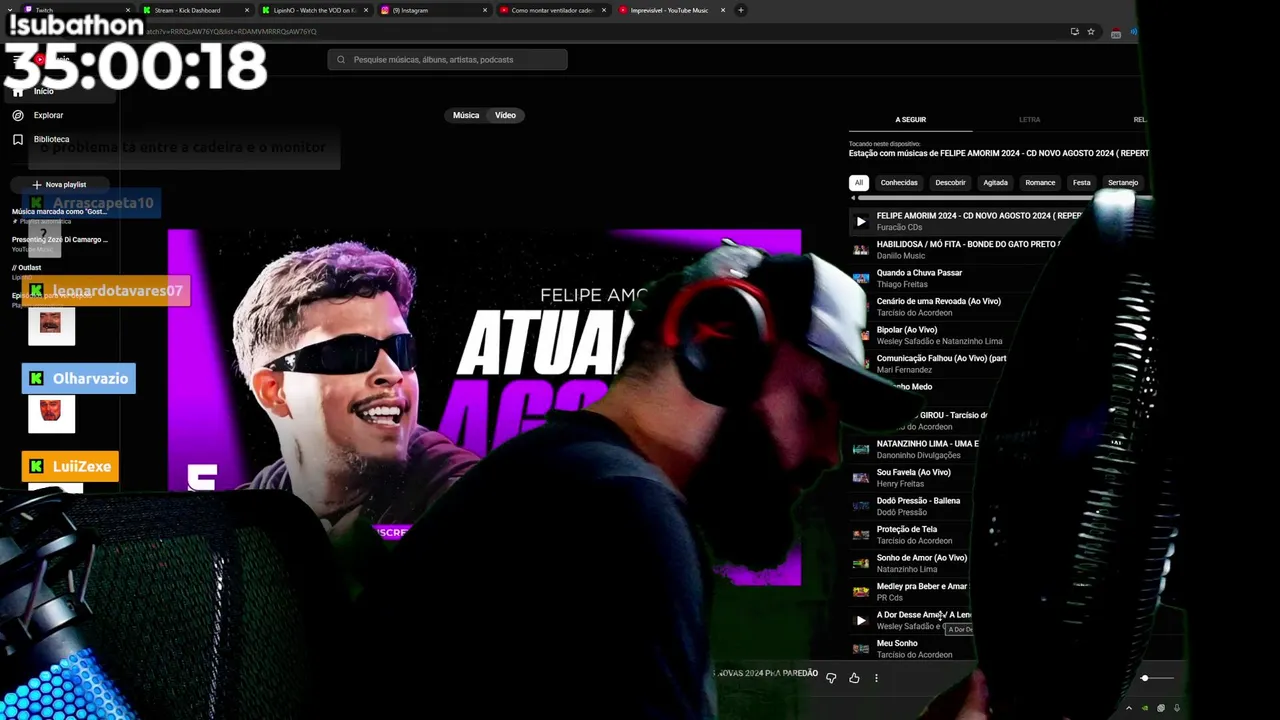Close the Stream - Kick Dashboard tab
The image size is (1280, 720).
tap(247, 10)
